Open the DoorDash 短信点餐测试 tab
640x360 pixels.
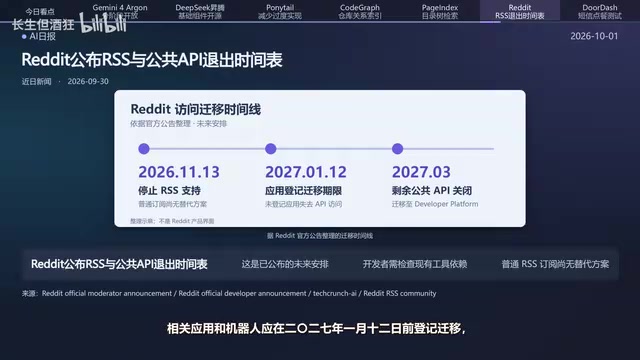pos(600,11)
